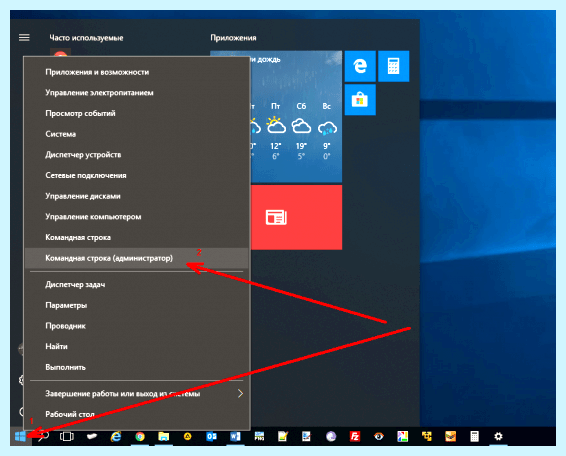Click the purple sphere taskbar icon
Image resolution: width=566 pixels, height=456 pixels.
[331, 437]
